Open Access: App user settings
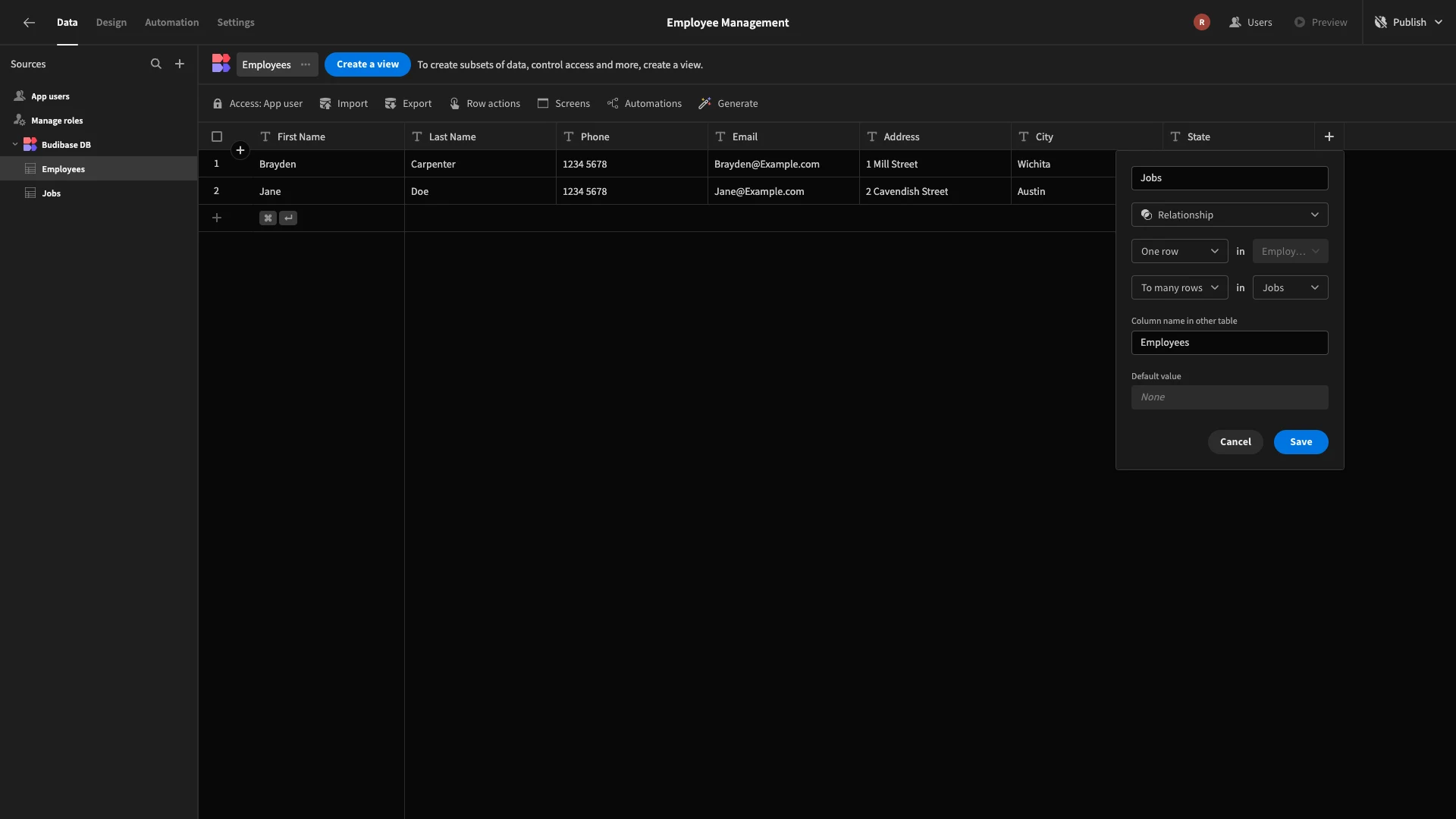 pyautogui.click(x=258, y=104)
